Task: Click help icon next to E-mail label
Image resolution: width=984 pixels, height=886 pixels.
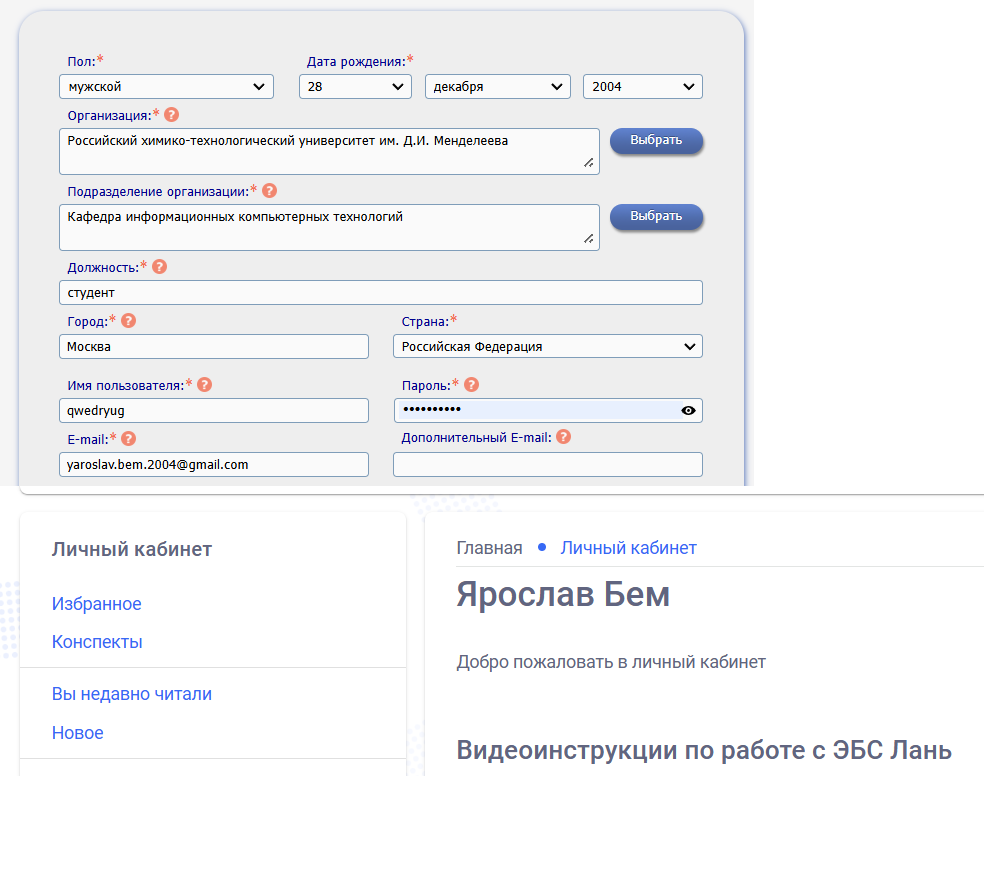Action: 129,438
